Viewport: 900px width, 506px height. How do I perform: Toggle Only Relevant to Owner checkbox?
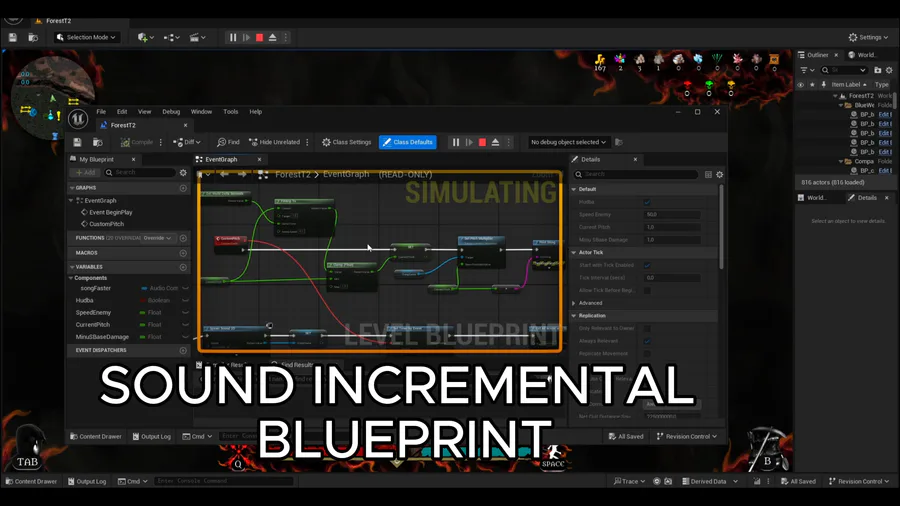tap(647, 328)
